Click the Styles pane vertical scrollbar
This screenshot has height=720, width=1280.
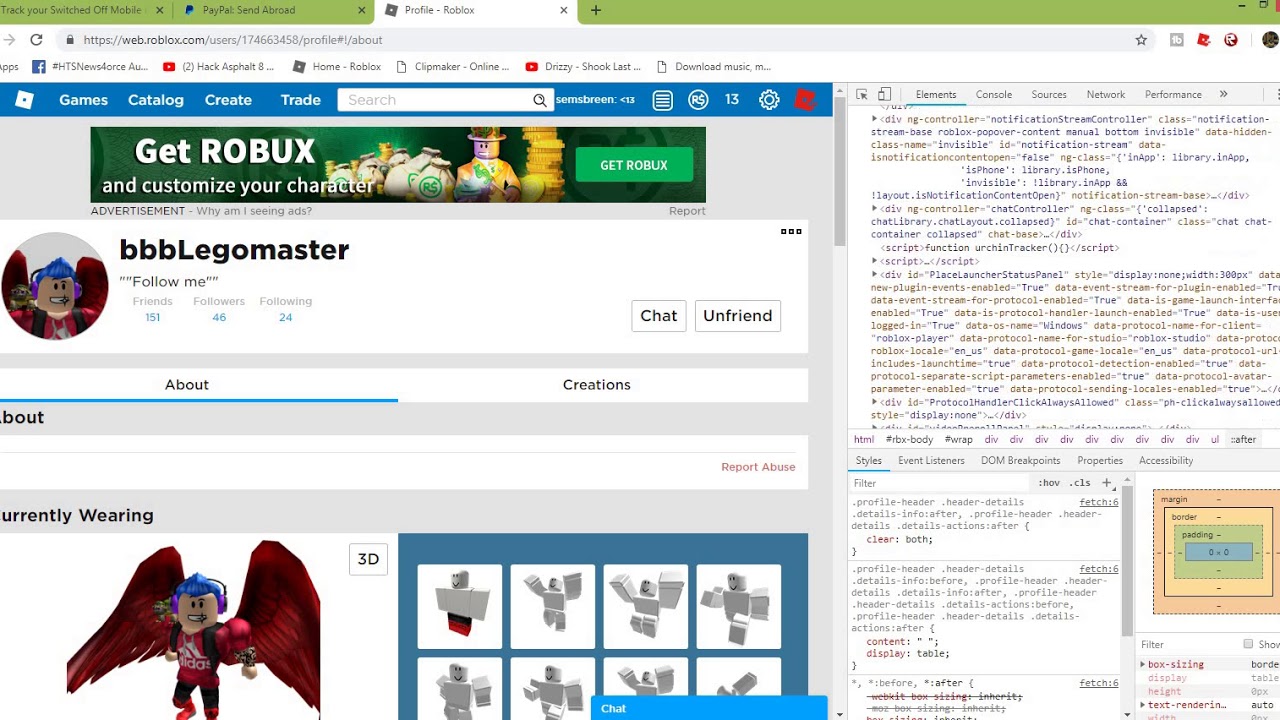click(x=1128, y=560)
